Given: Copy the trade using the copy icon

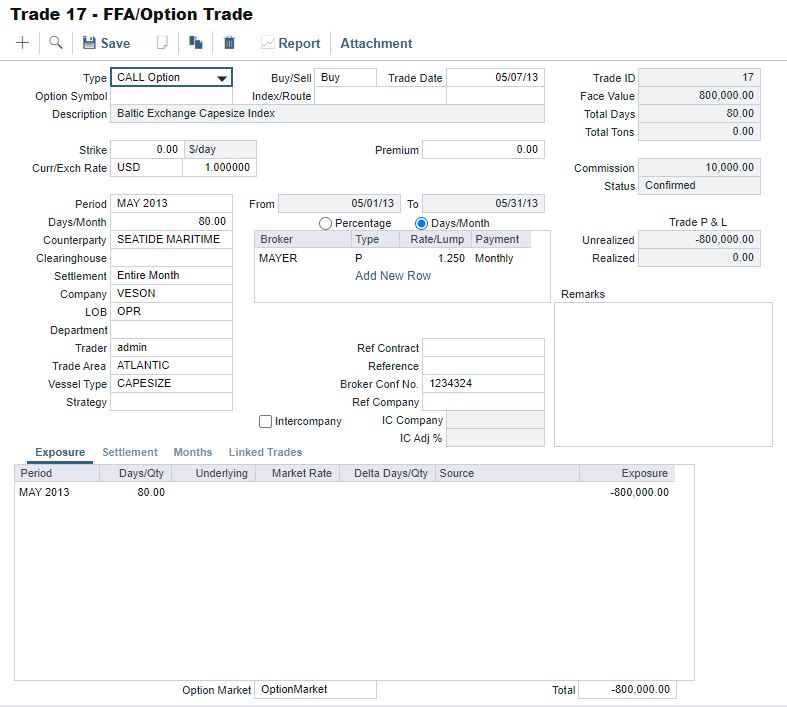Looking at the screenshot, I should pyautogui.click(x=196, y=43).
